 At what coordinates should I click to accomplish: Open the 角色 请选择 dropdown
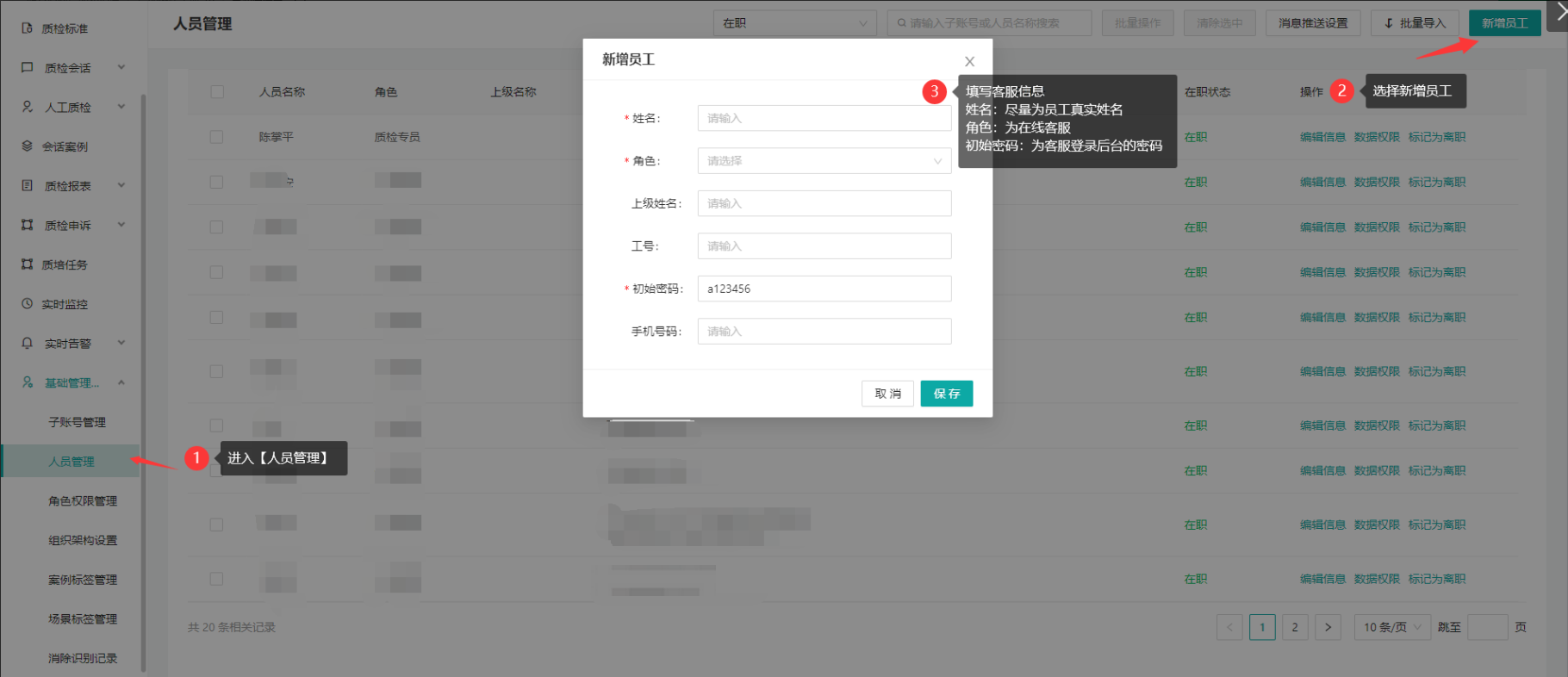824,161
